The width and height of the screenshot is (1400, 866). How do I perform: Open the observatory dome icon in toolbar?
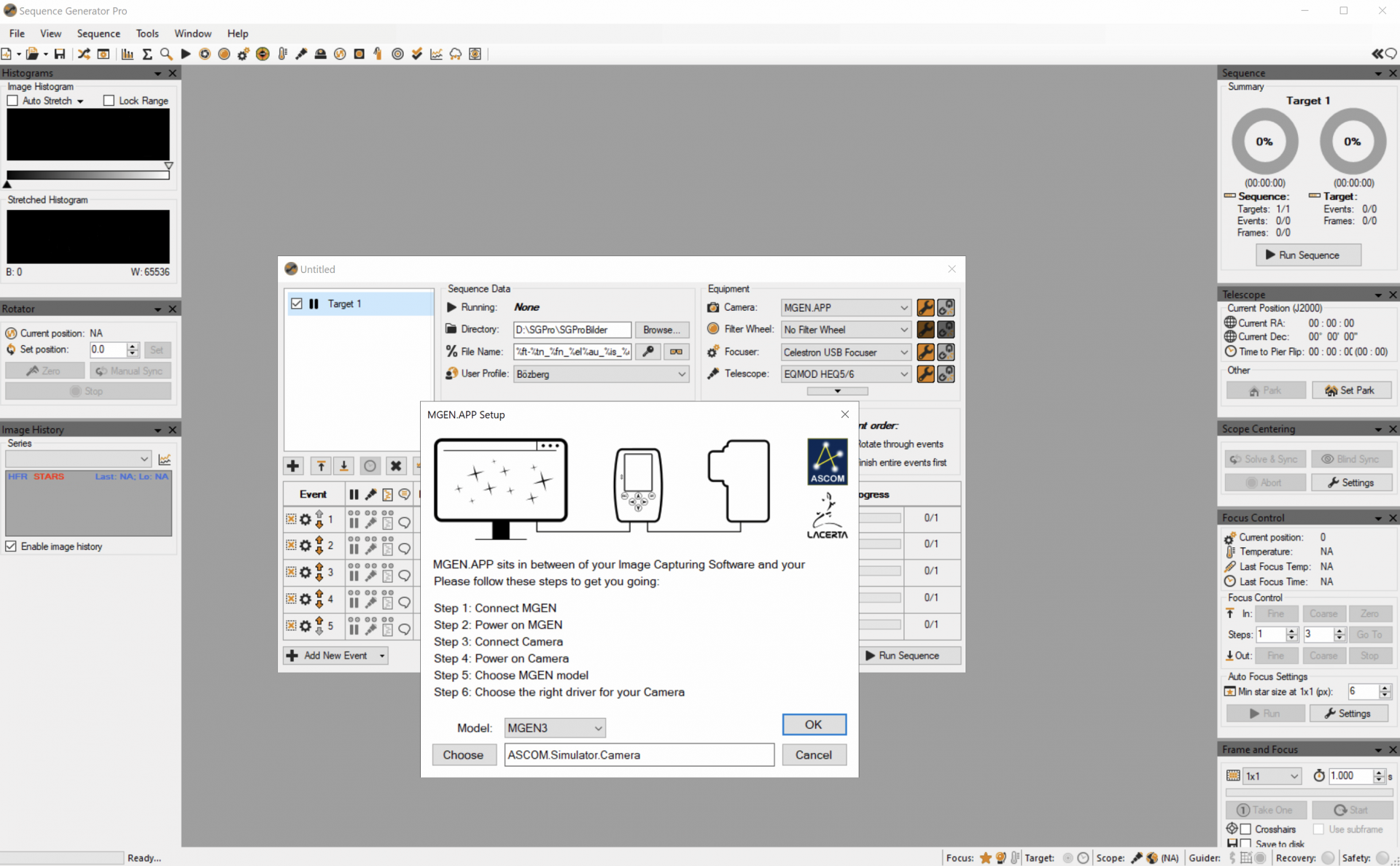320,54
